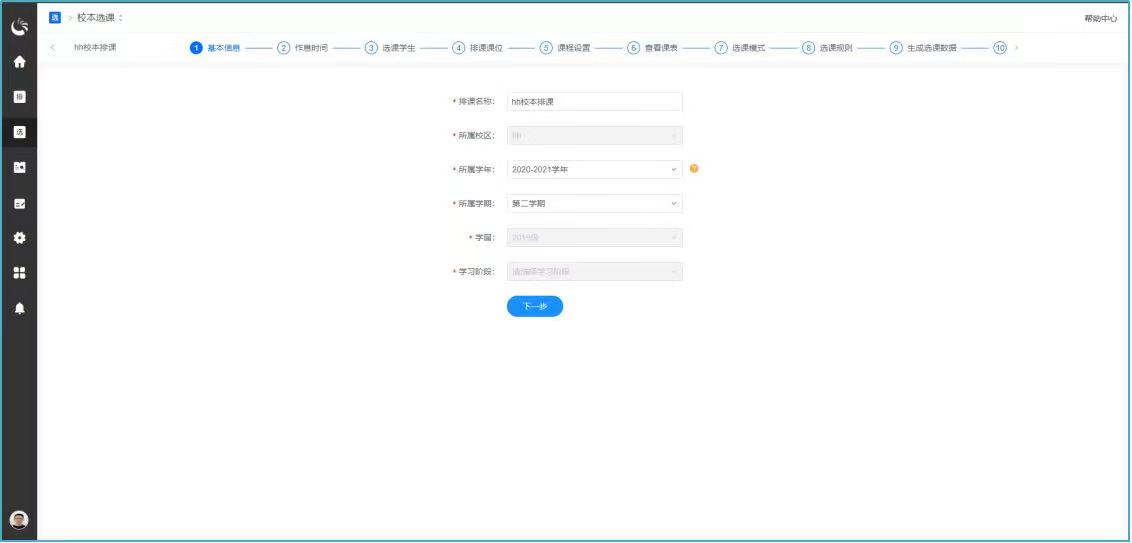Jump to step 7 选课模式
Image resolution: width=1132 pixels, height=543 pixels.
point(740,48)
